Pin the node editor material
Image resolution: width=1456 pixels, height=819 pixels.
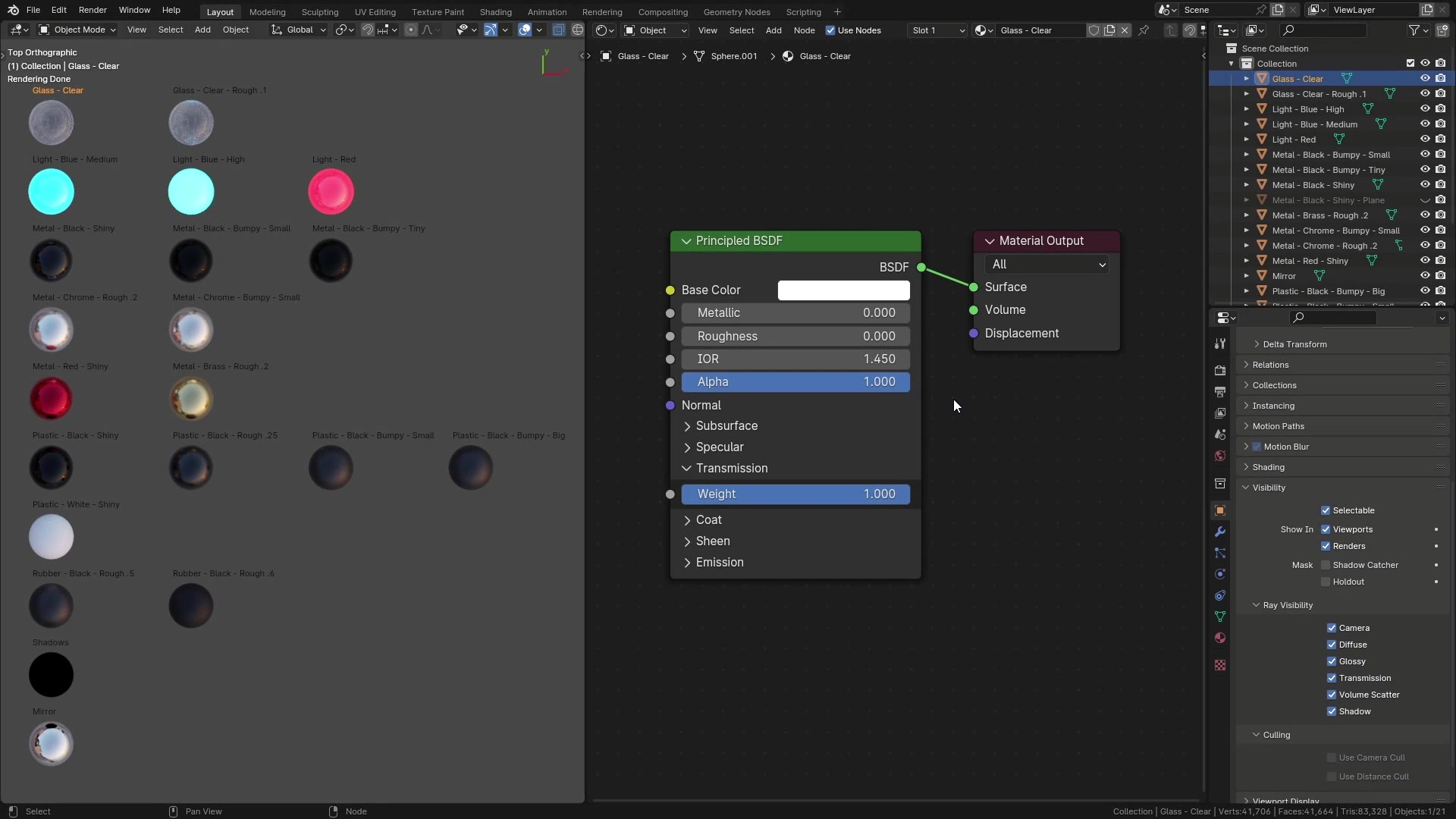point(1144,30)
